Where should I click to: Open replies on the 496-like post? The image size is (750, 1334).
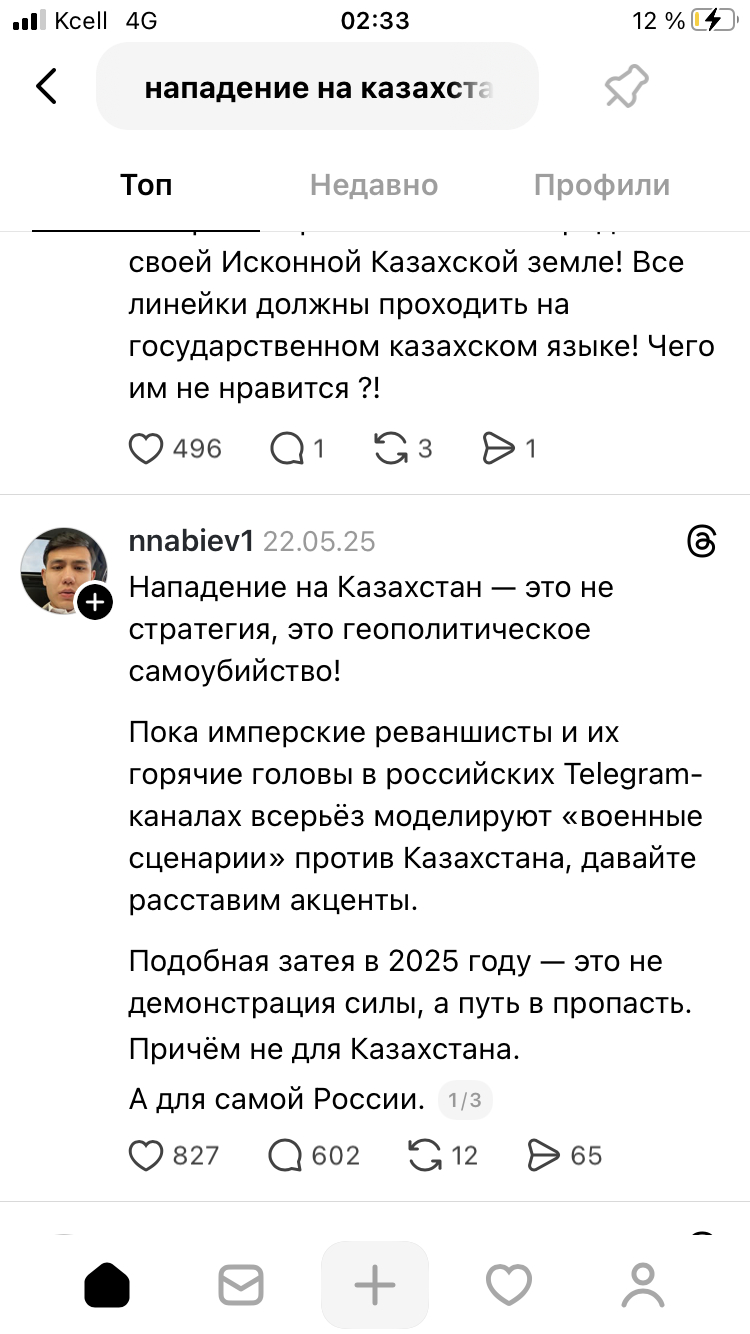pyautogui.click(x=287, y=449)
